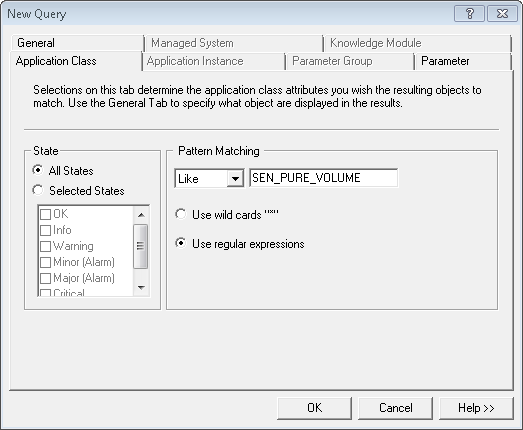Click the state list scrollbar thumb

click(140, 246)
